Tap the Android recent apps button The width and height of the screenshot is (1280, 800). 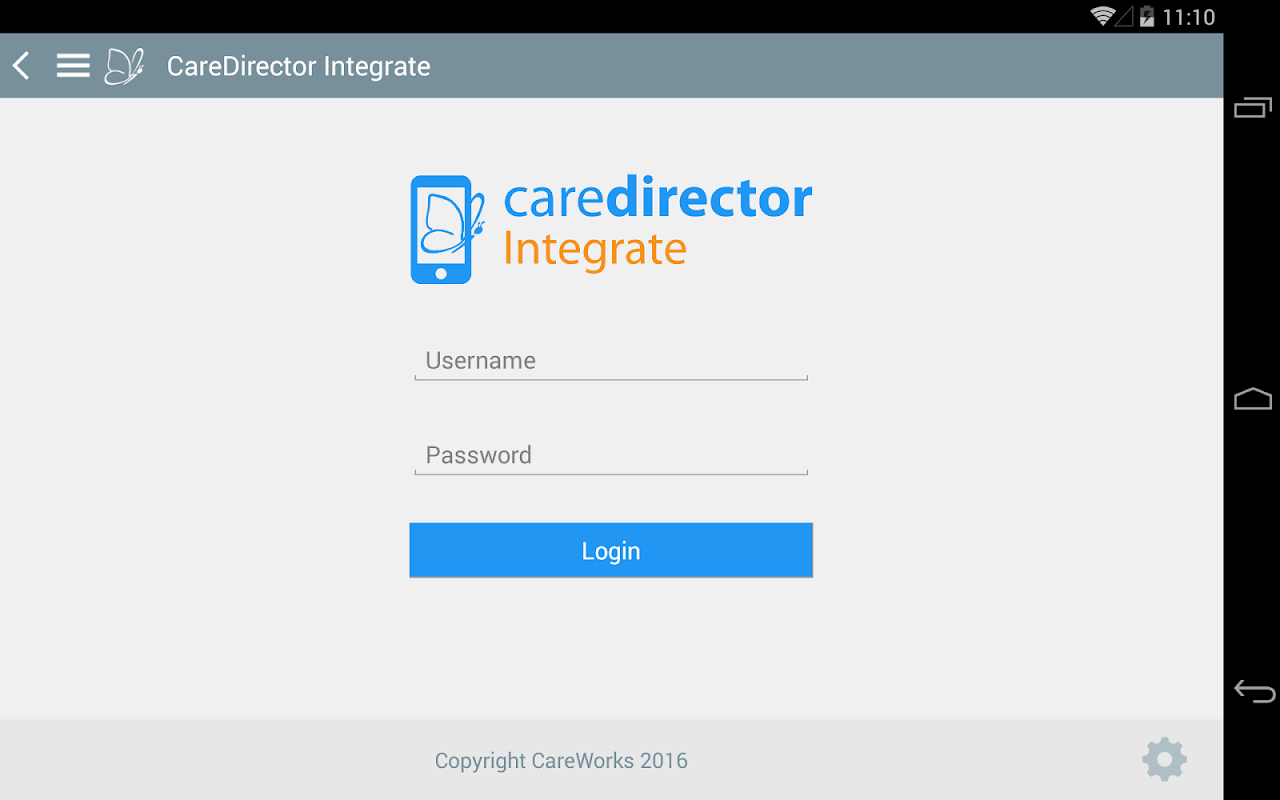coord(1253,107)
